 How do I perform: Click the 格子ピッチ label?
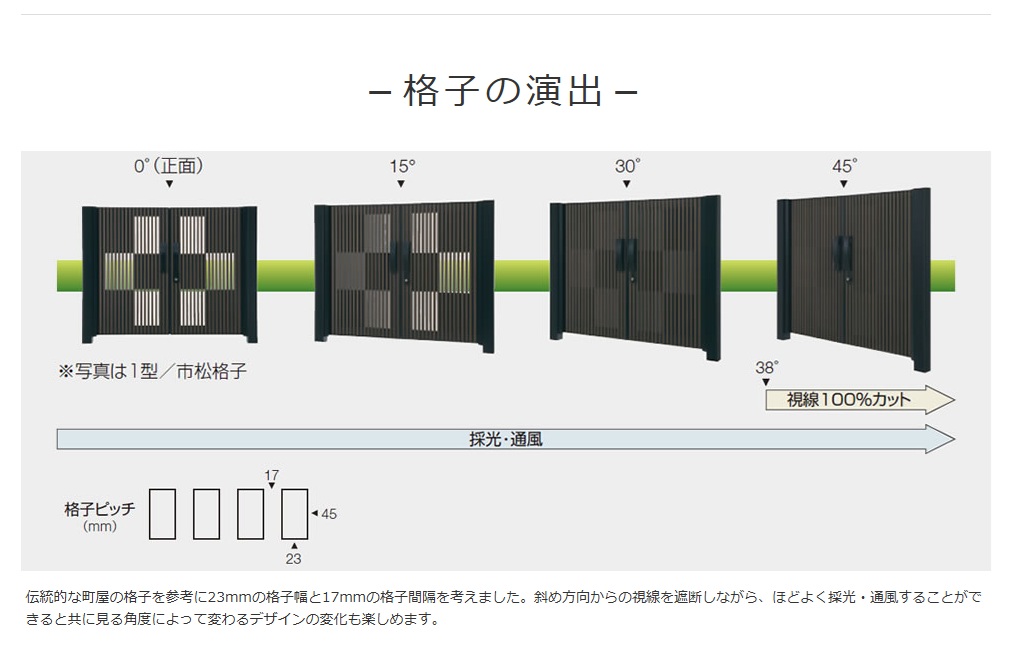coord(100,509)
